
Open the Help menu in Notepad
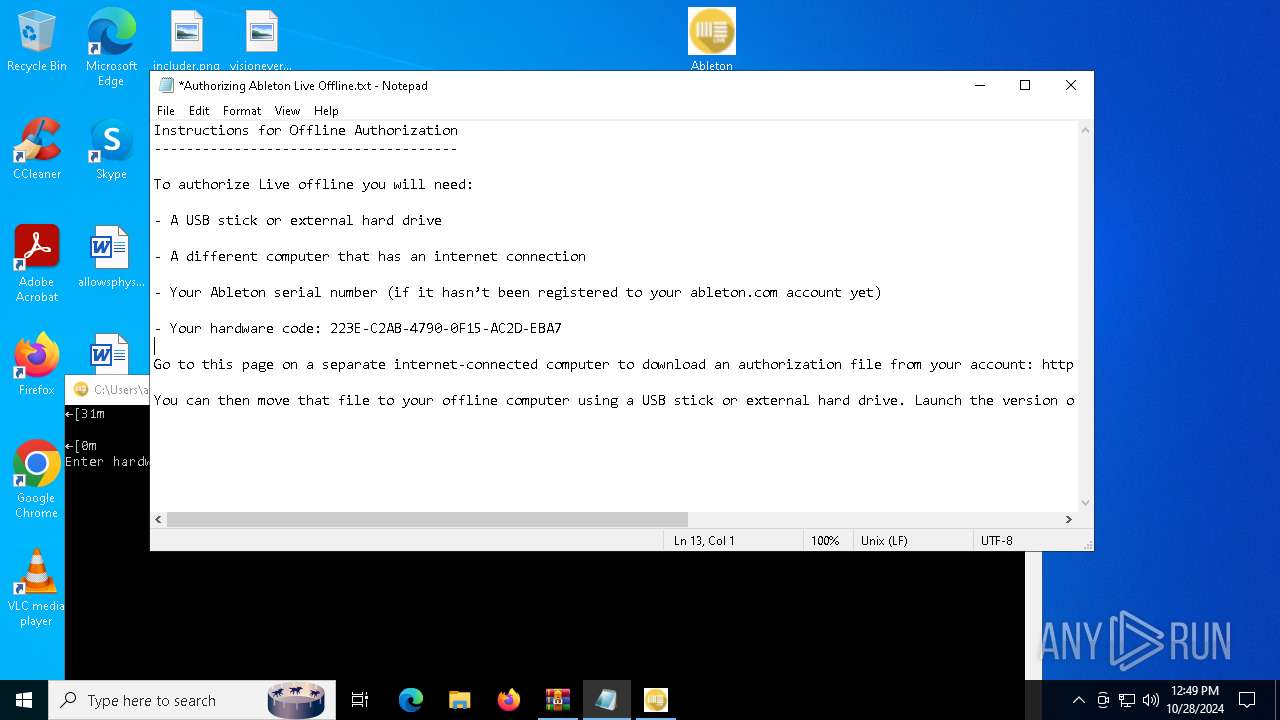(x=326, y=111)
